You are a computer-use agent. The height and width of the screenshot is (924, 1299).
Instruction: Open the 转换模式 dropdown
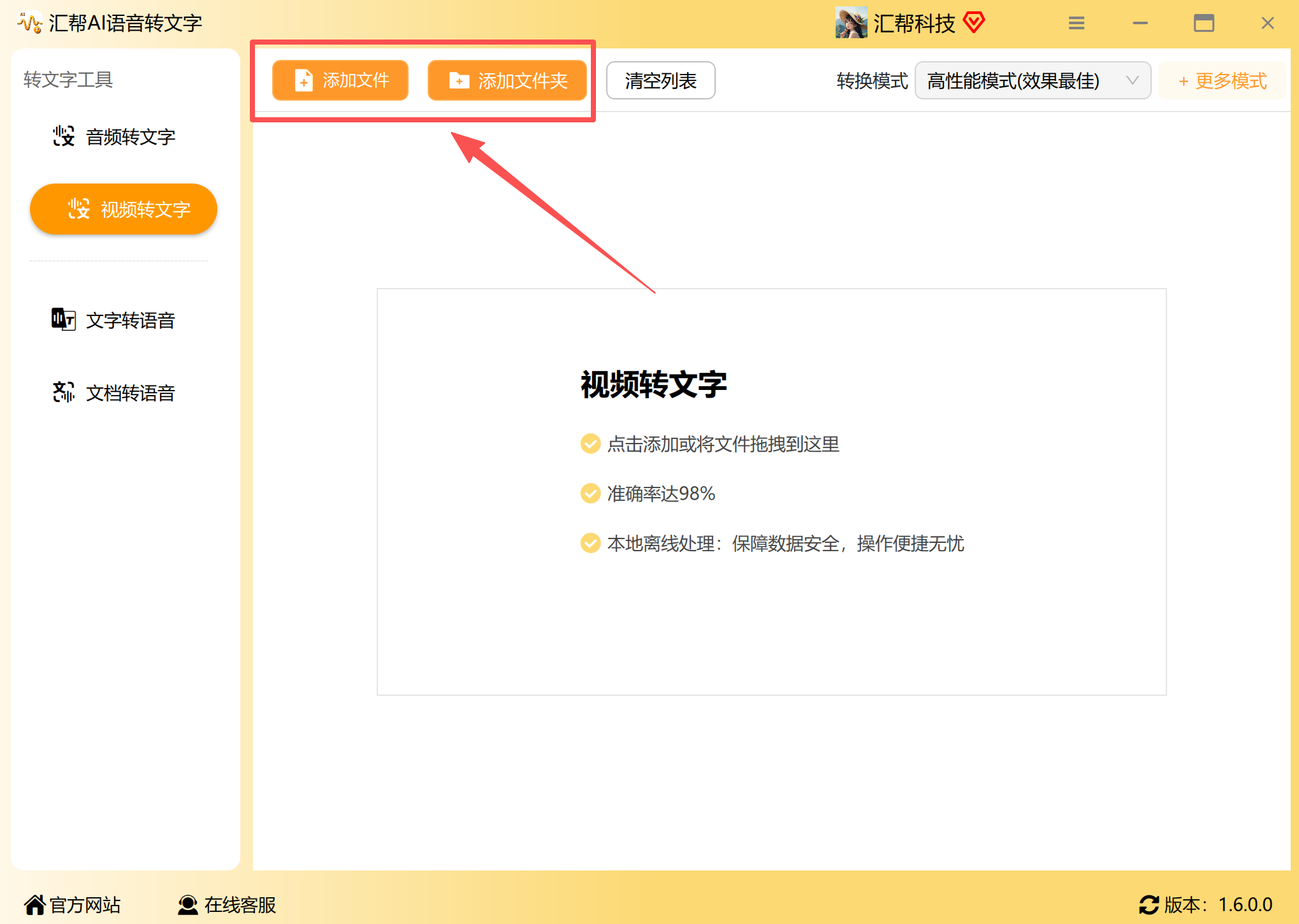click(1032, 80)
